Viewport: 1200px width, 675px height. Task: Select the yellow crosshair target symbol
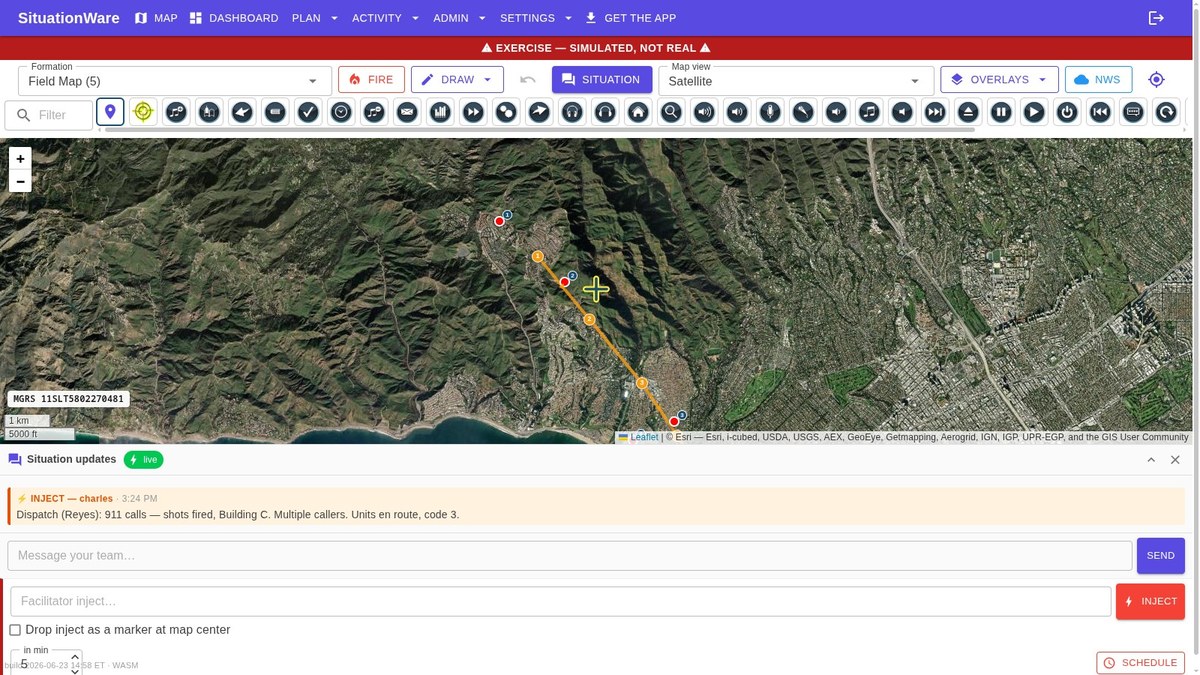[143, 112]
